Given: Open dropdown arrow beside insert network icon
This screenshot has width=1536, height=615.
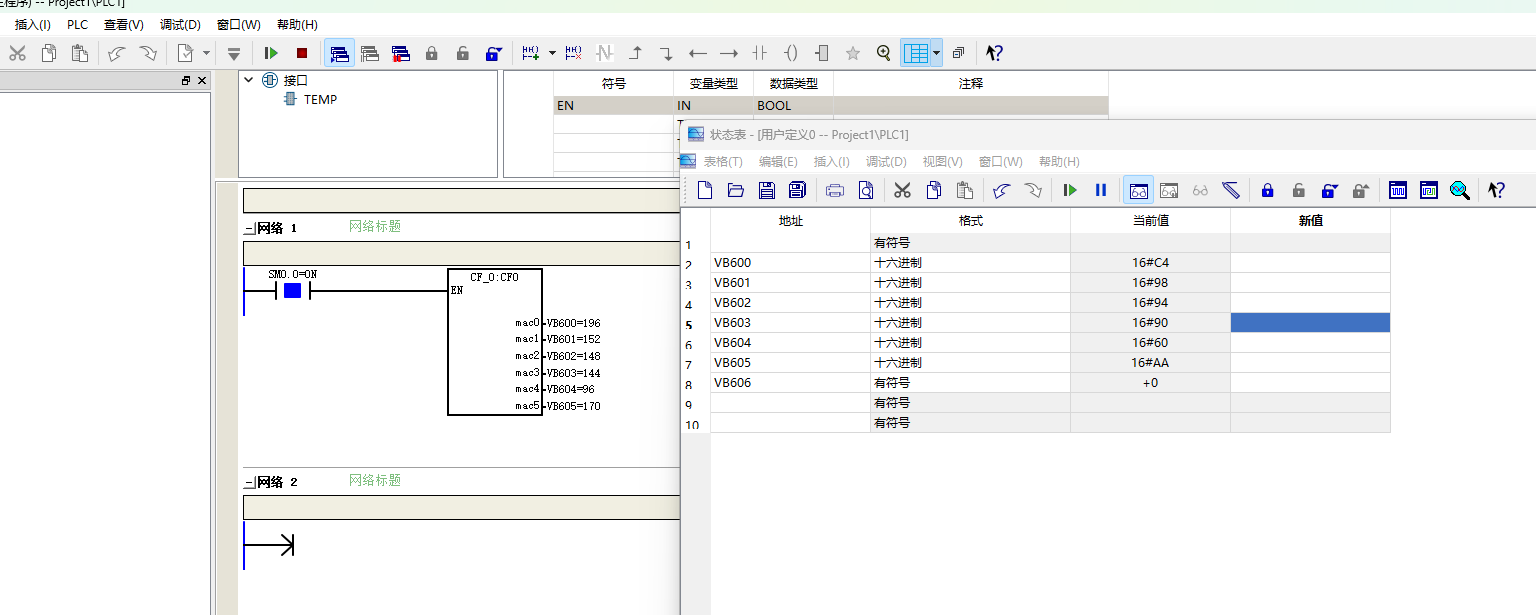Looking at the screenshot, I should click(552, 53).
